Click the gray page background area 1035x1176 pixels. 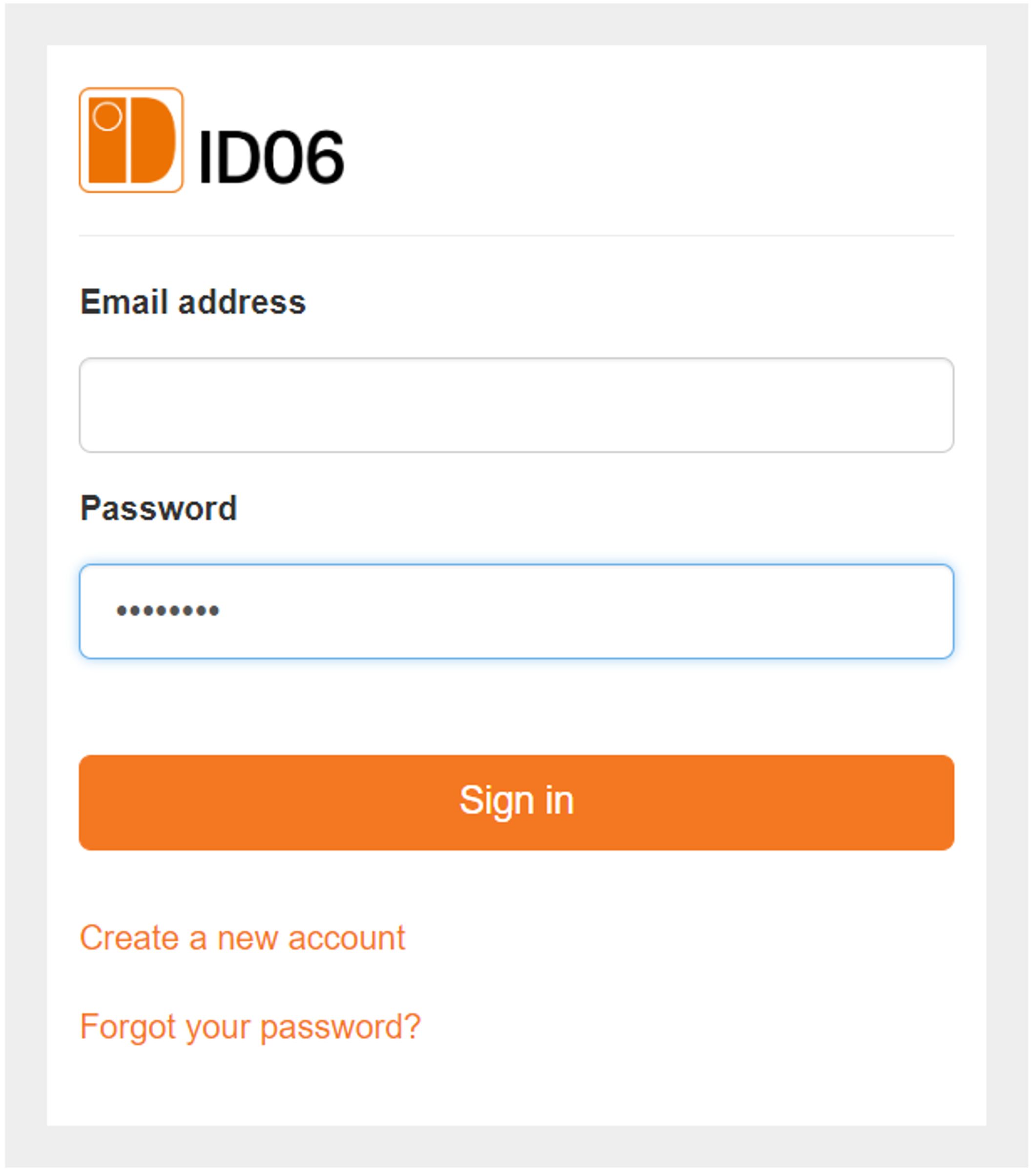tap(23, 576)
